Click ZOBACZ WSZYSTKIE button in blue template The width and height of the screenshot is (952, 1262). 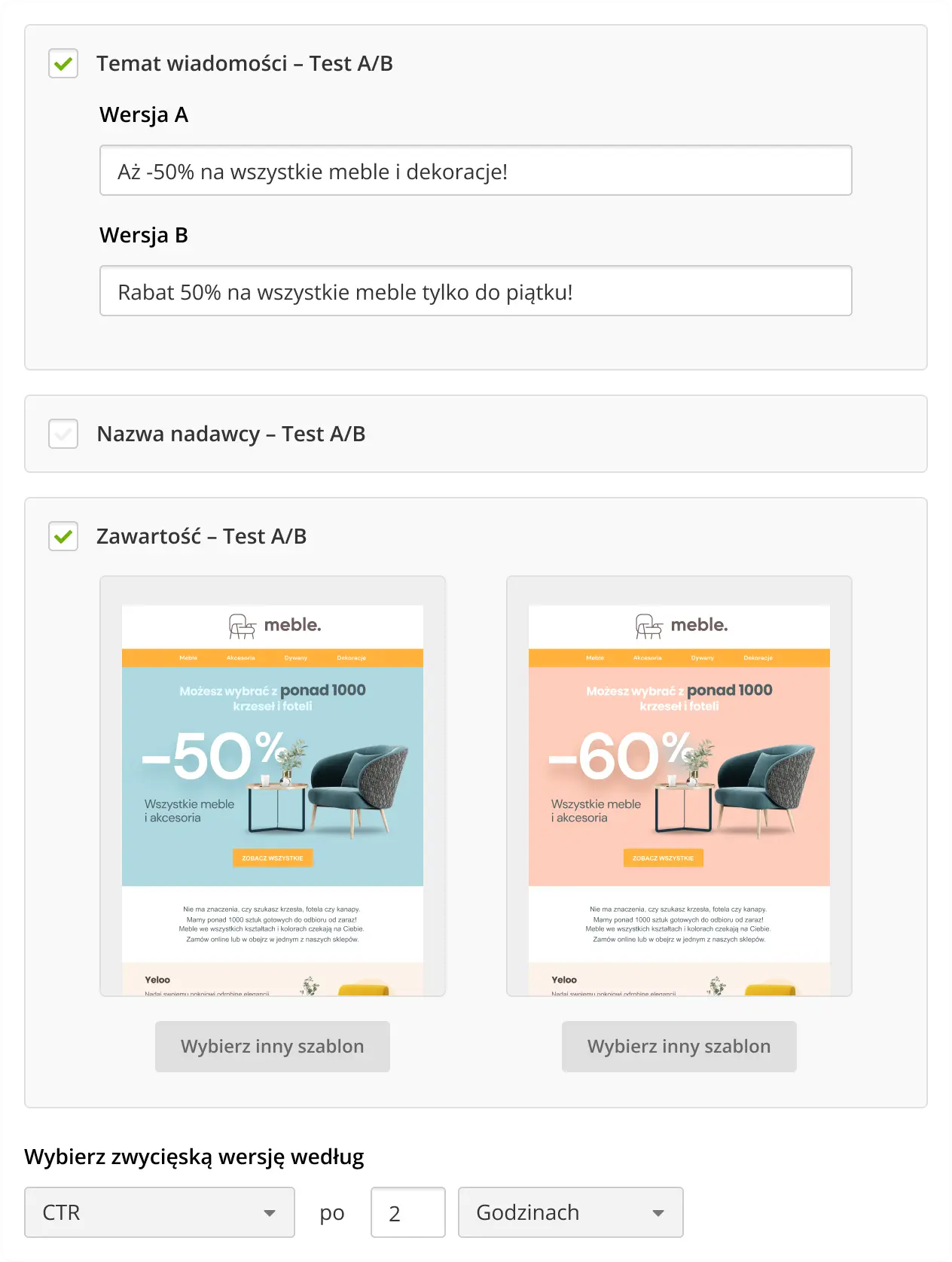(x=273, y=858)
